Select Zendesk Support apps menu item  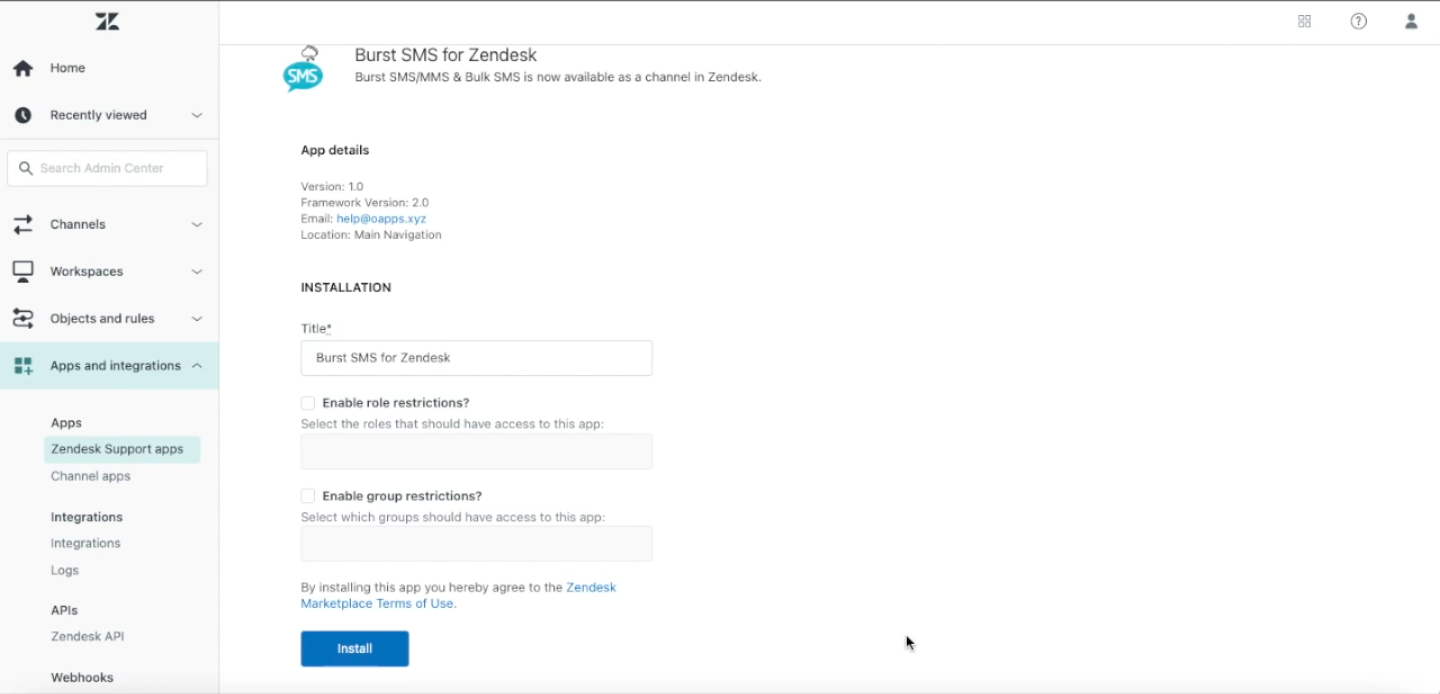[x=122, y=450]
